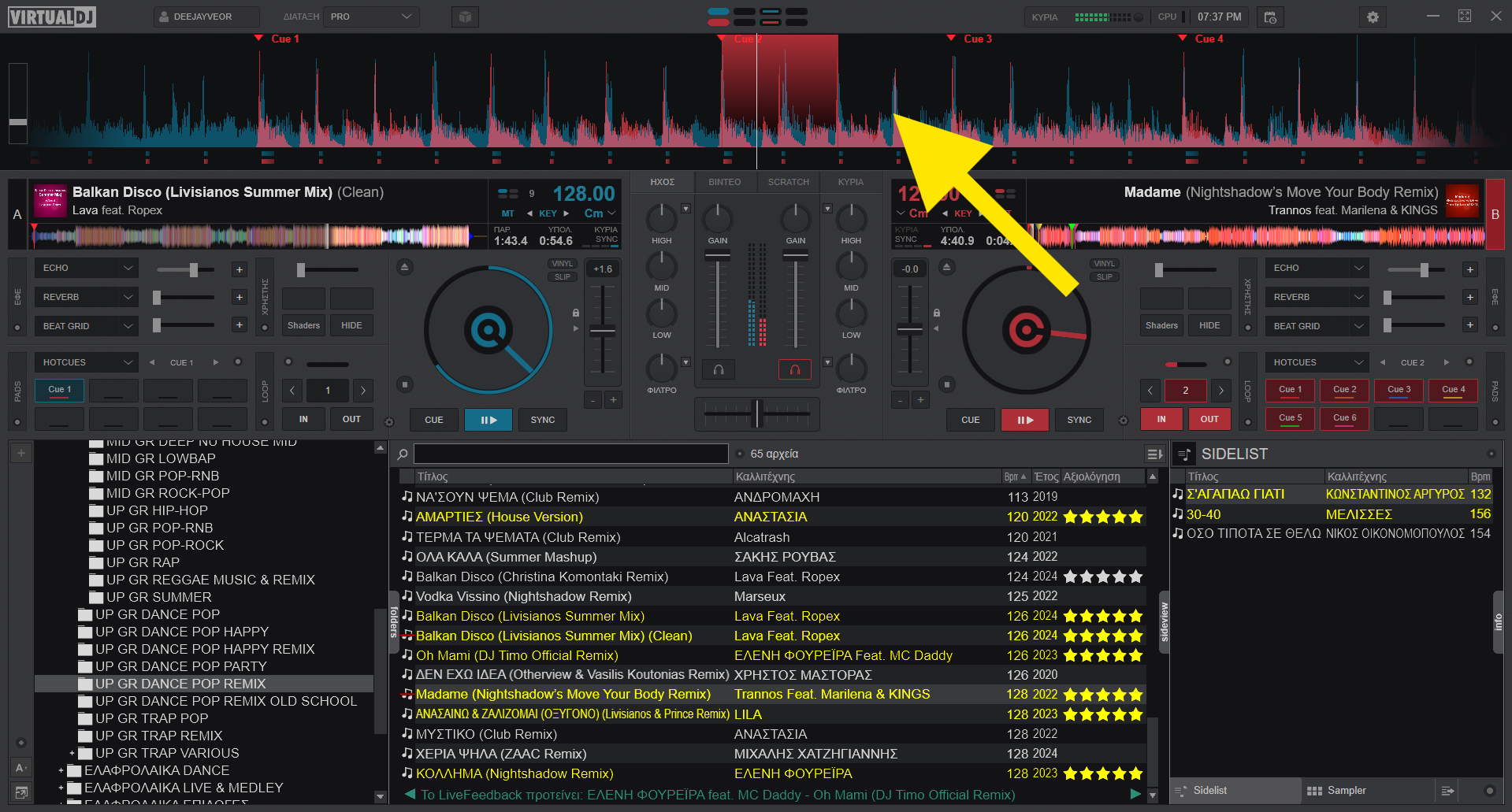Open deck A key Cm dropdown
The height and width of the screenshot is (812, 1512).
click(x=600, y=213)
